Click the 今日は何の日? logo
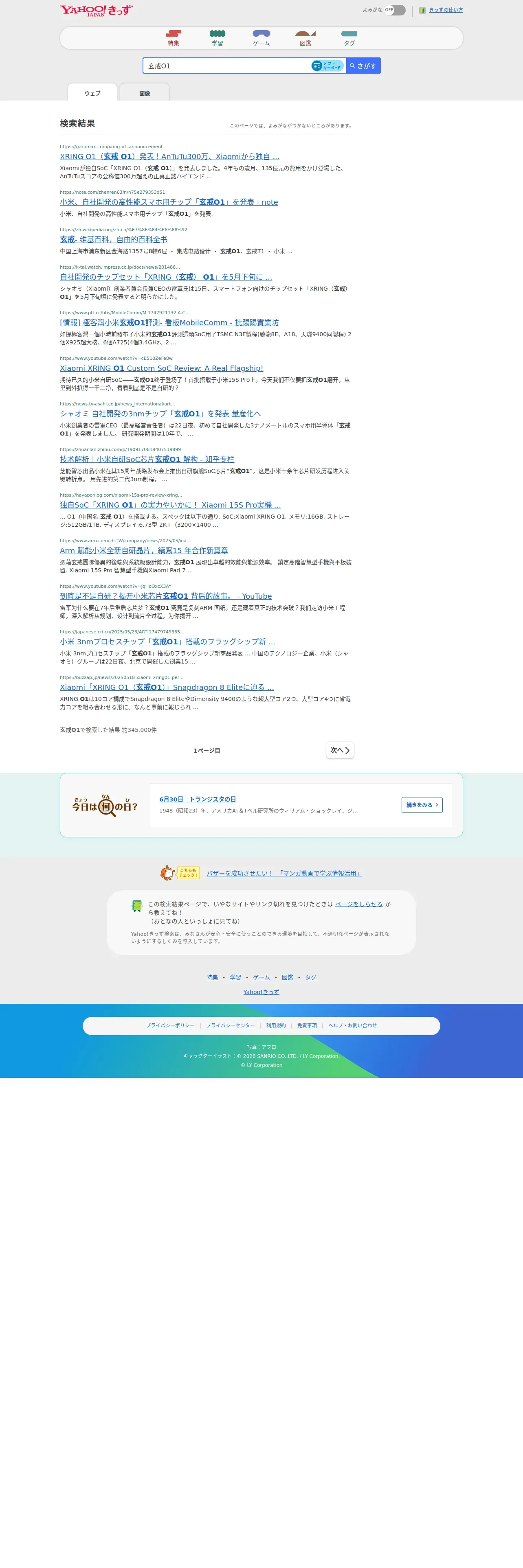Screen dimensions: 523x1568 click(x=105, y=805)
